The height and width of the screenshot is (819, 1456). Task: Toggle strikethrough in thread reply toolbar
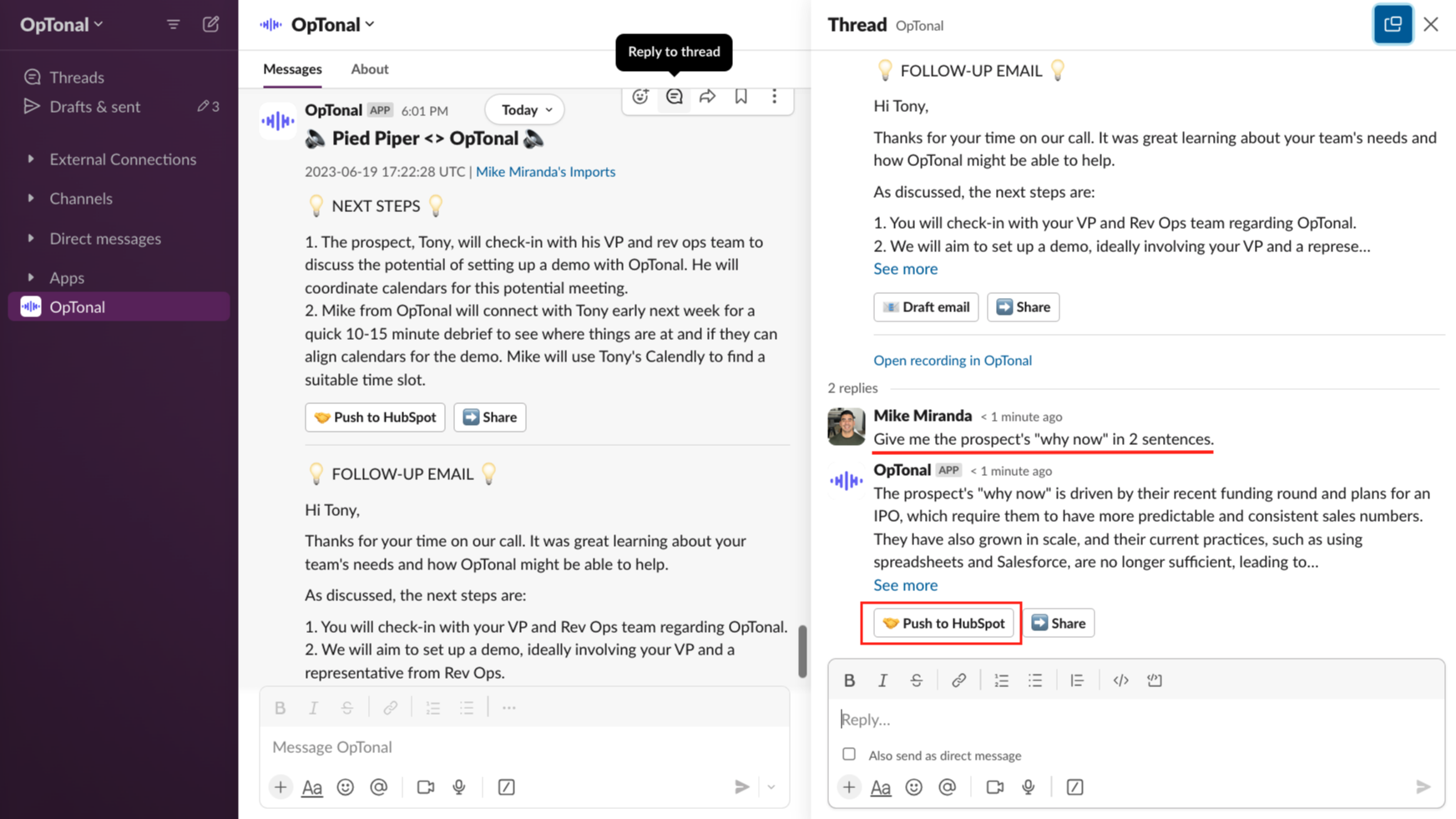(916, 680)
